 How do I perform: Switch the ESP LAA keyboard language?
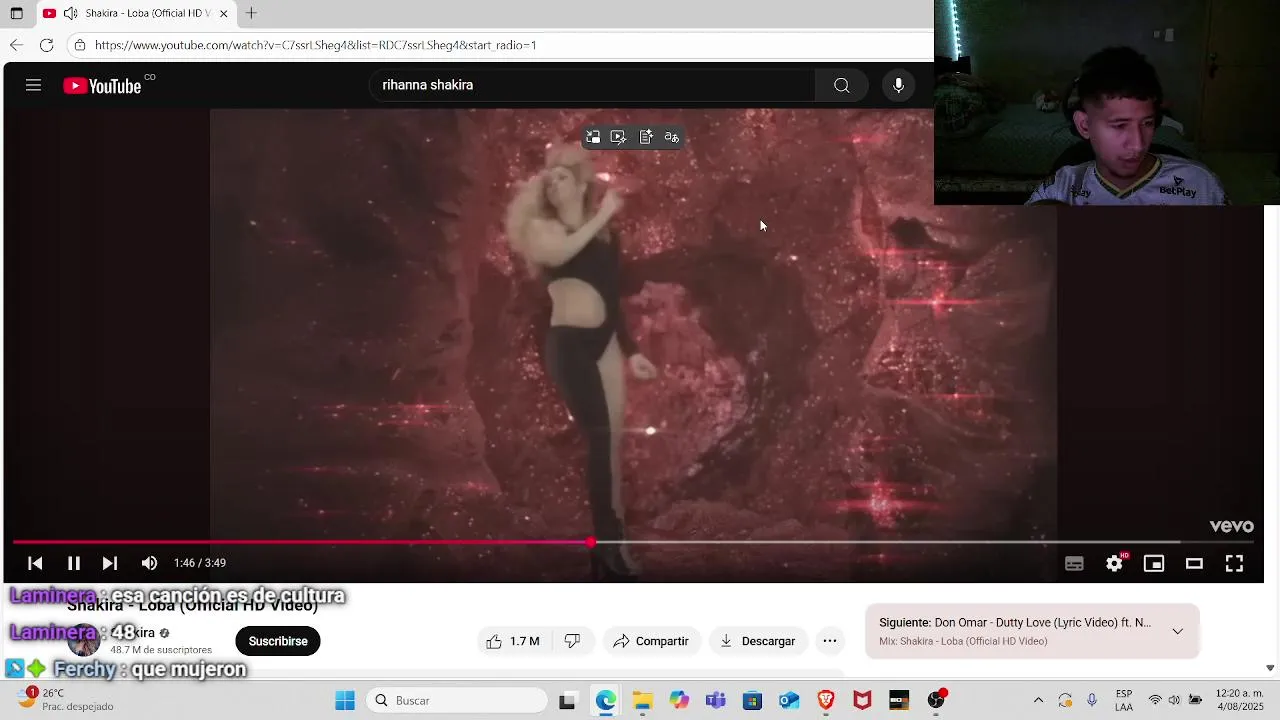pyautogui.click(x=1124, y=700)
